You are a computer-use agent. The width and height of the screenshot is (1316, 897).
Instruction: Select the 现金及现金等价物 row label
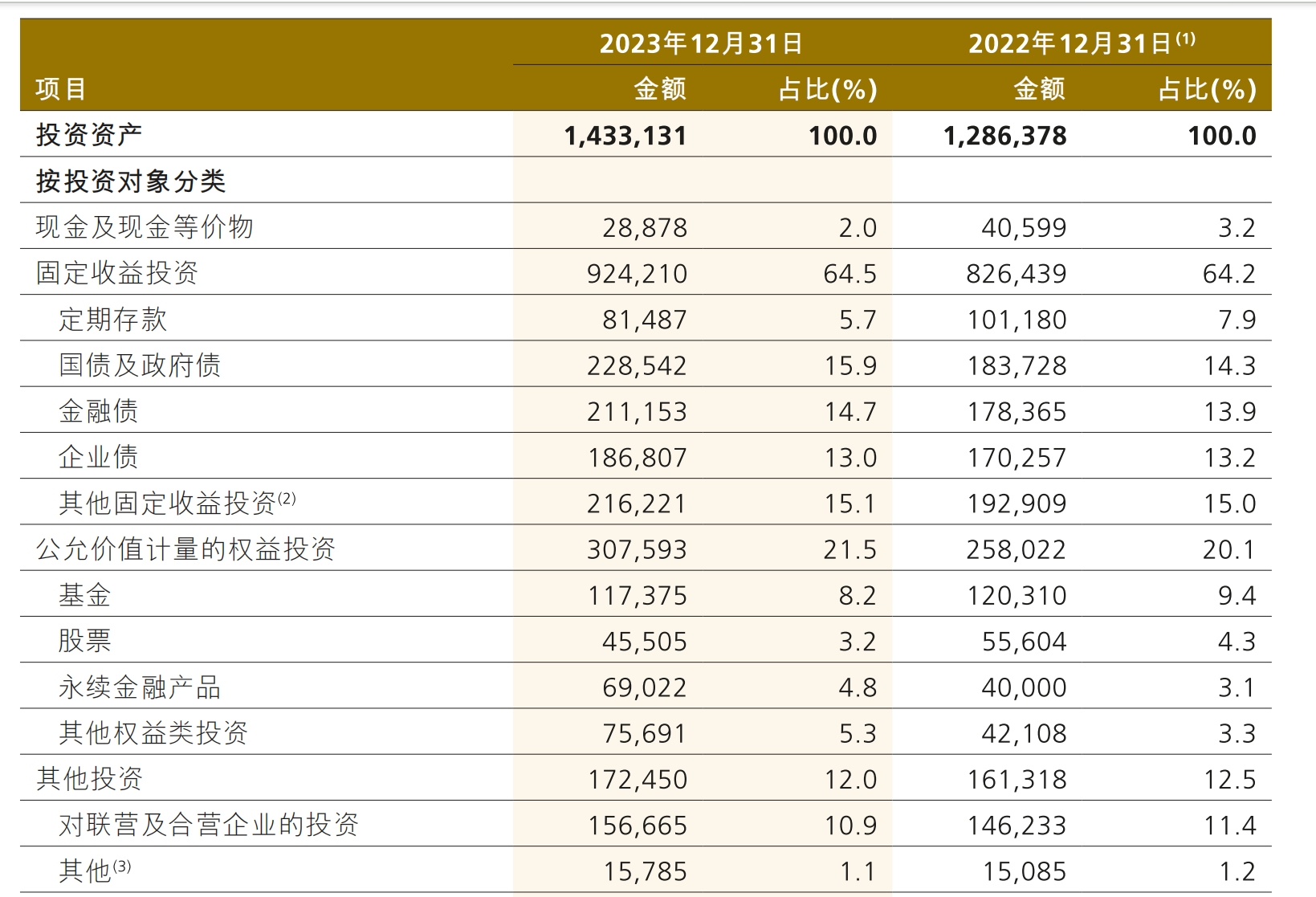click(x=145, y=227)
